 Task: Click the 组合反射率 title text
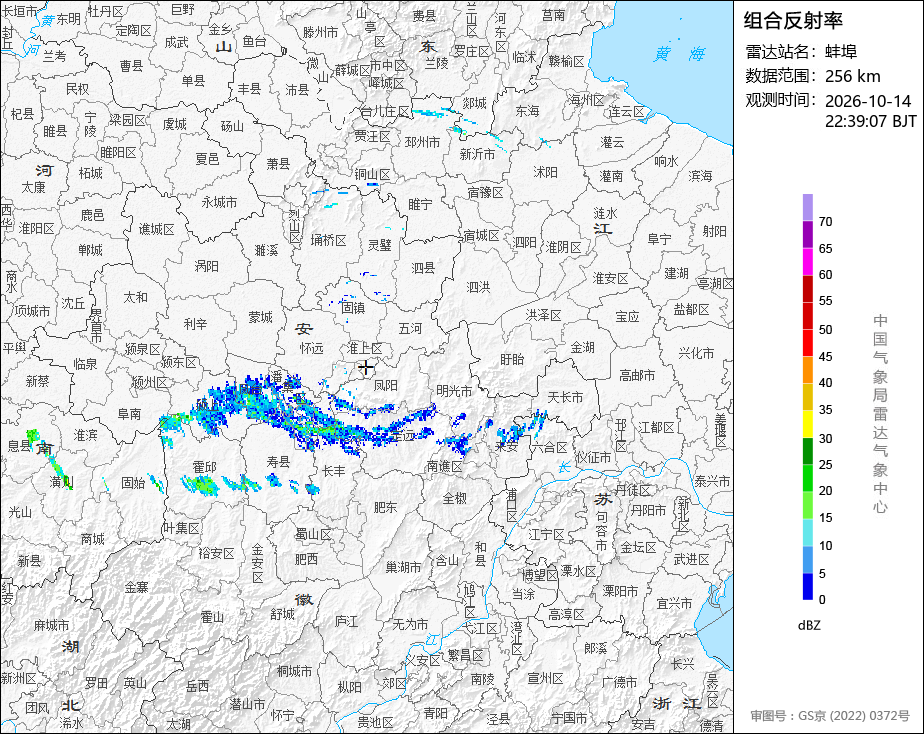(x=793, y=21)
